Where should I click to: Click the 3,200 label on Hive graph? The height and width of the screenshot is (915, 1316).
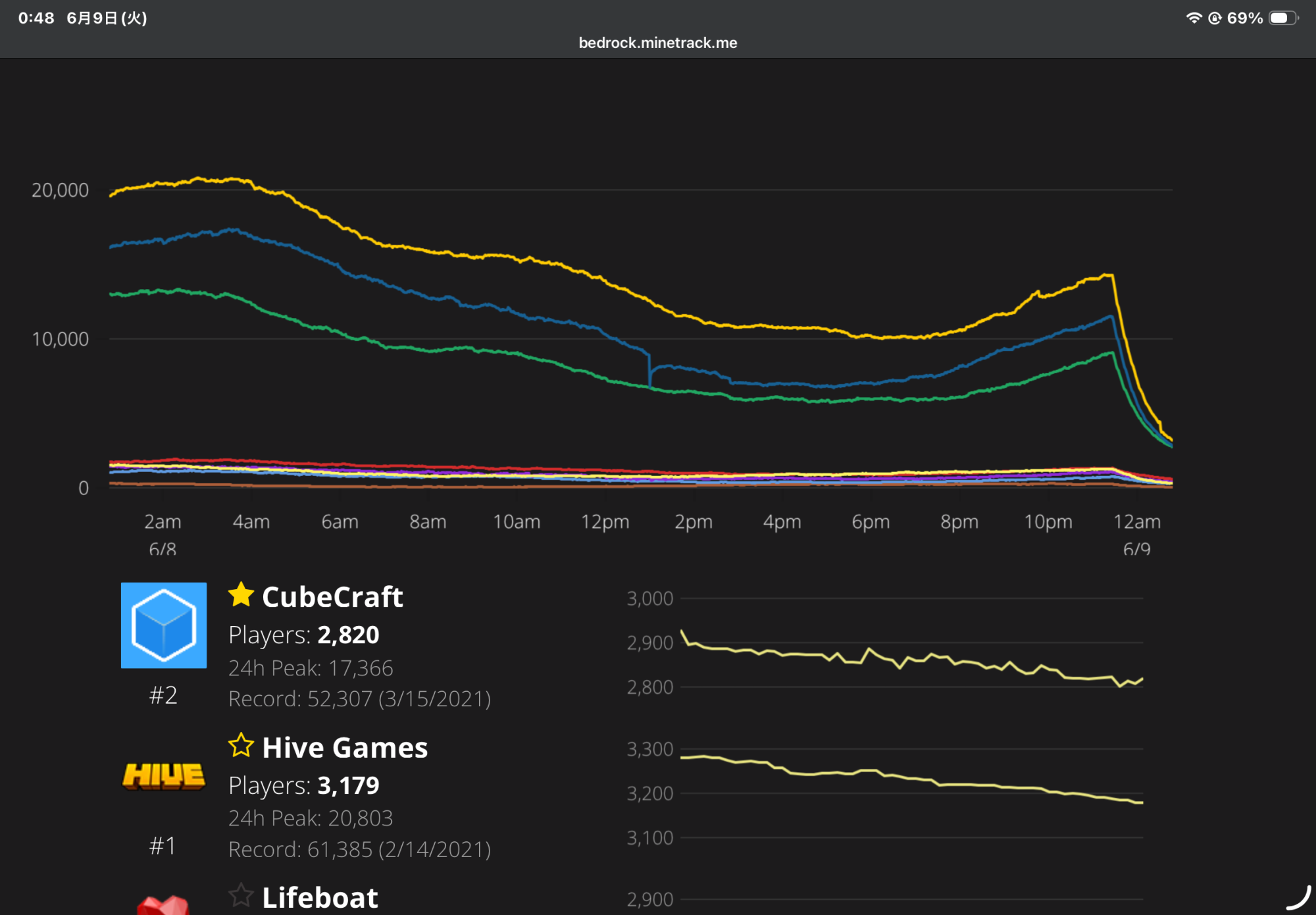click(x=650, y=793)
